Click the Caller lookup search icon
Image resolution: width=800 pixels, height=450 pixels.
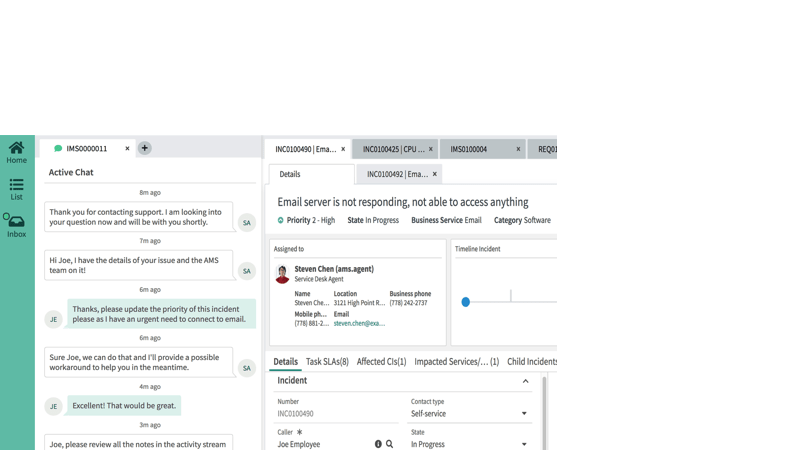tap(390, 444)
